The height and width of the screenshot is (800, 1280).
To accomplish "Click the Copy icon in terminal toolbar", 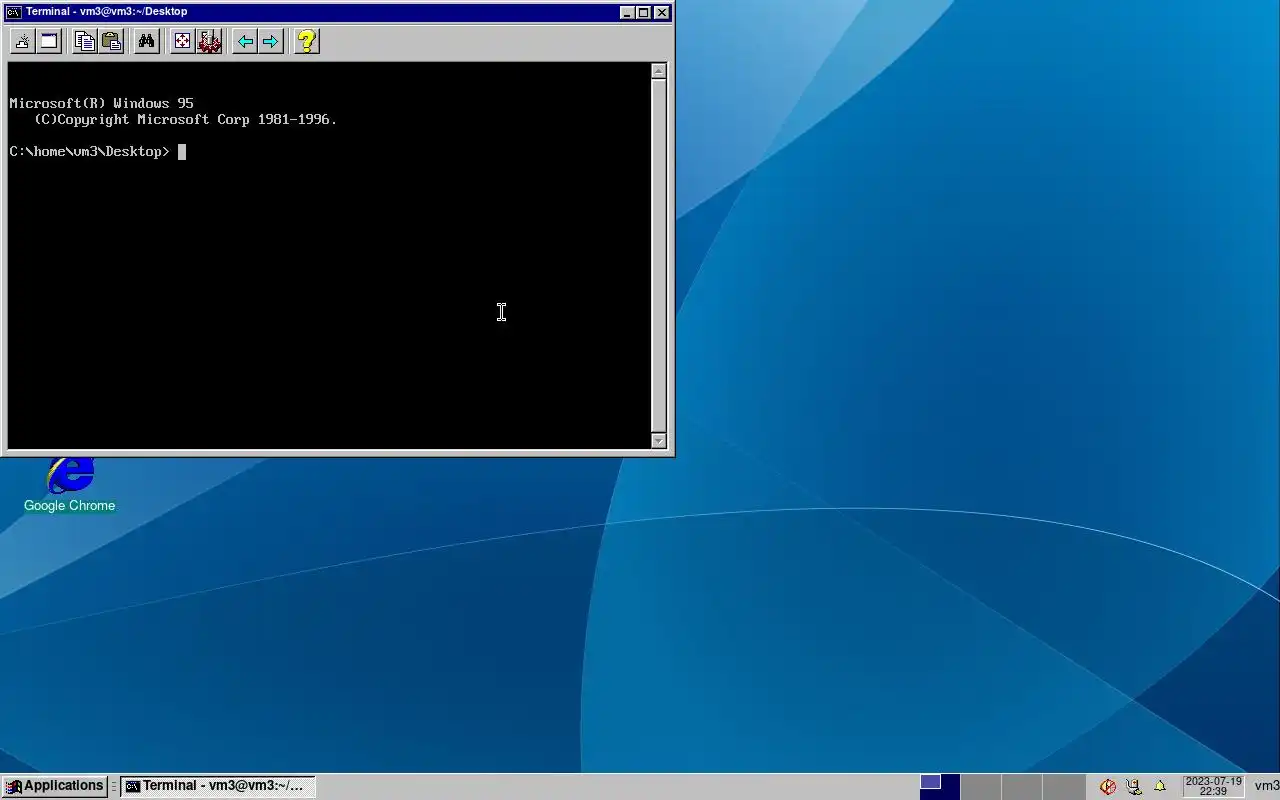I will (85, 41).
